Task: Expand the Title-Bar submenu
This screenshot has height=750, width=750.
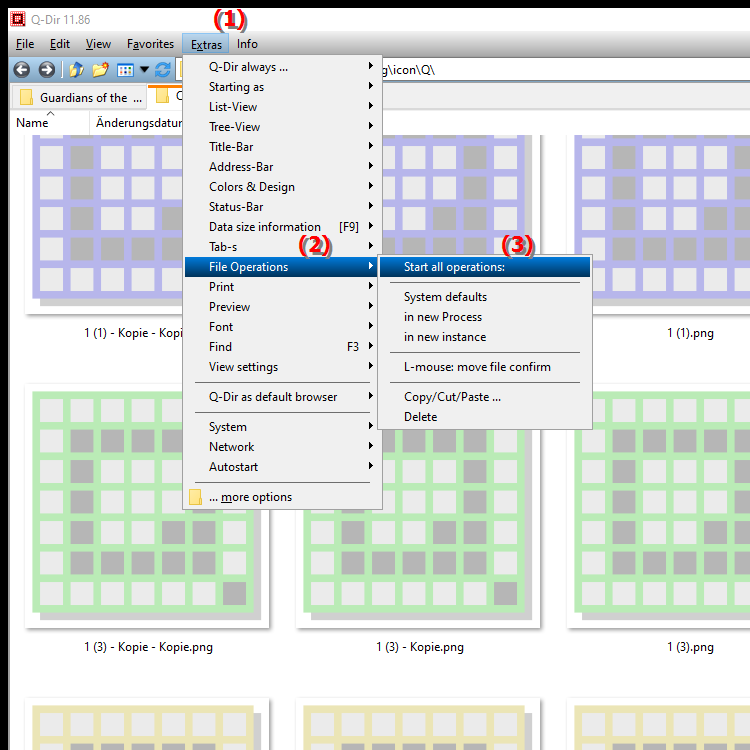Action: tap(283, 147)
